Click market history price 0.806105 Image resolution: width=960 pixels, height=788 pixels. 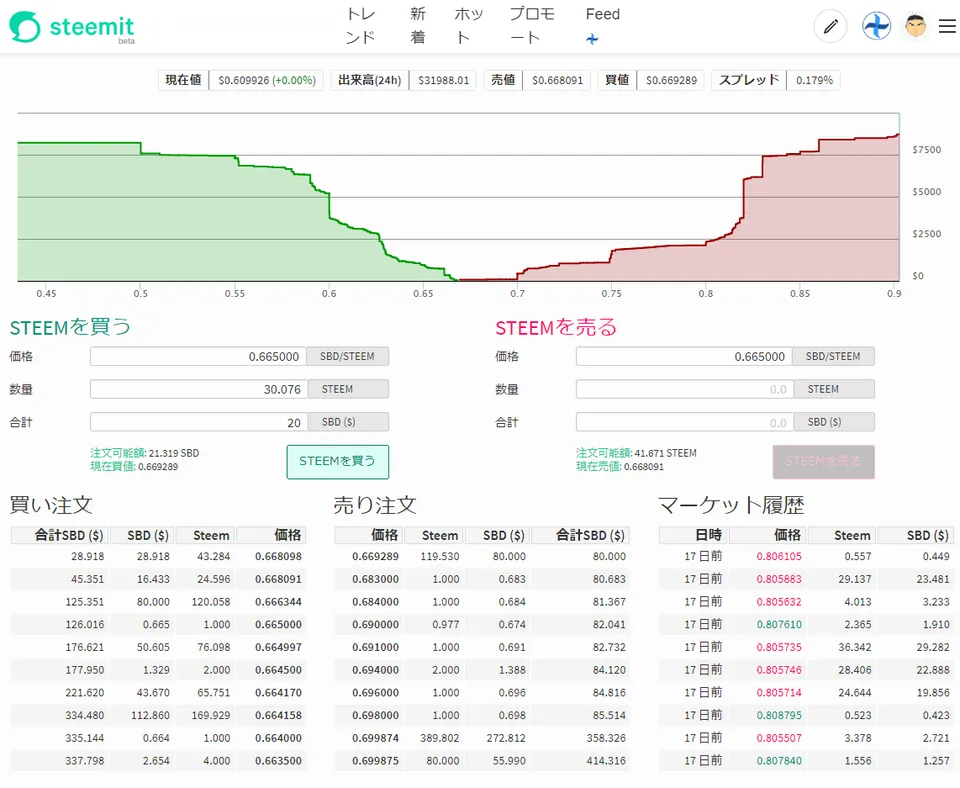[779, 557]
